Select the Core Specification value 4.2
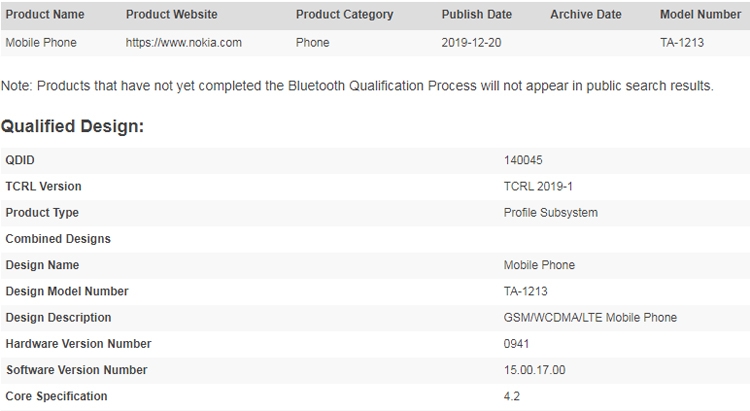Screen dimensions: 750x411 (x=511, y=396)
